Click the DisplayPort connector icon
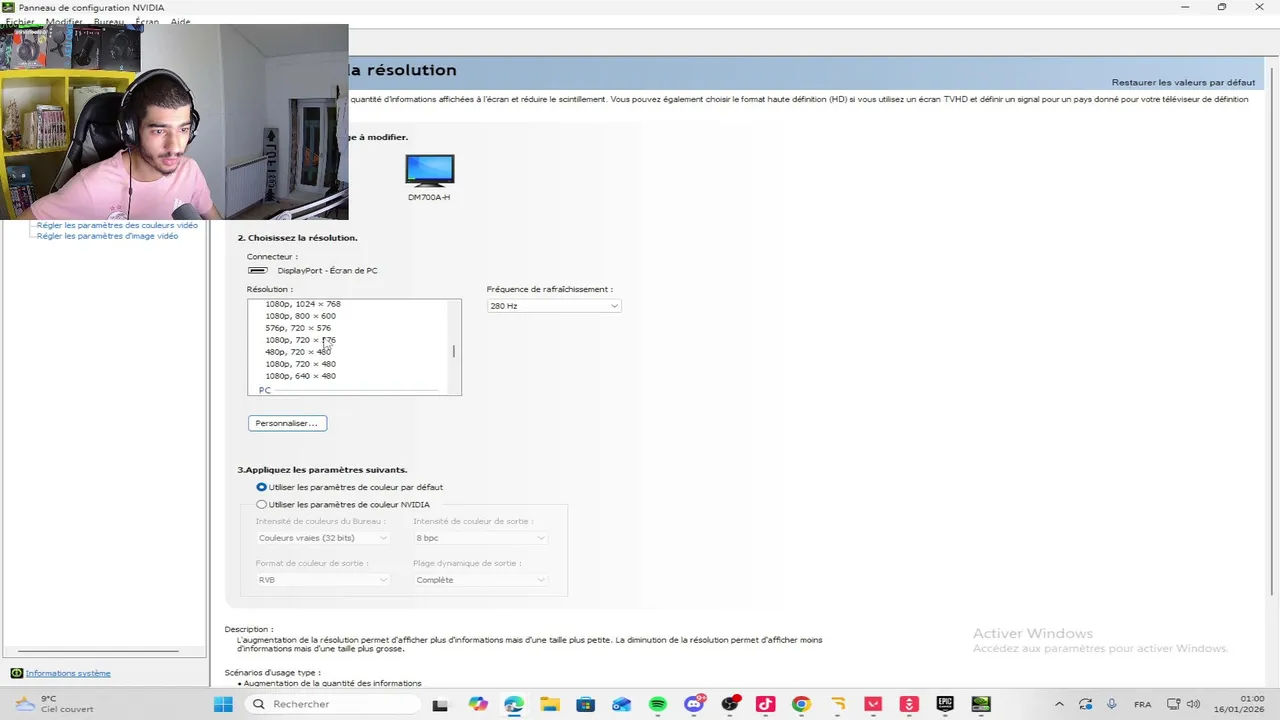The image size is (1280, 720). (x=258, y=270)
